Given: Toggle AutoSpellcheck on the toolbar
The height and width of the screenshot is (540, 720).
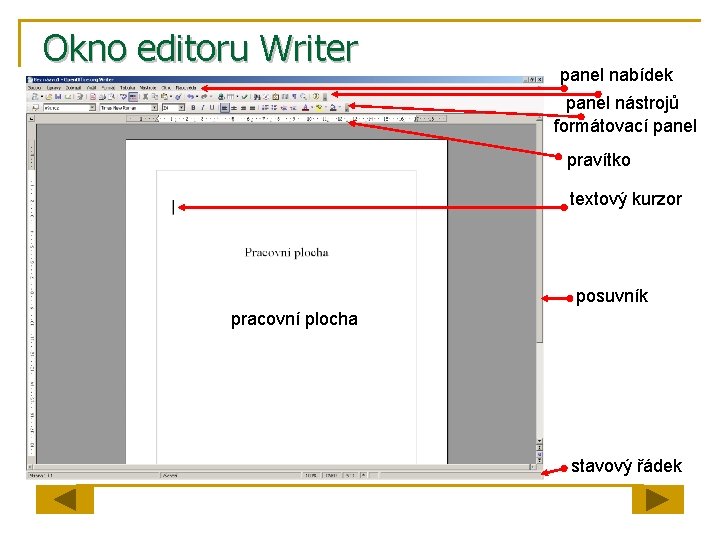Looking at the screenshot, I should point(133,97).
